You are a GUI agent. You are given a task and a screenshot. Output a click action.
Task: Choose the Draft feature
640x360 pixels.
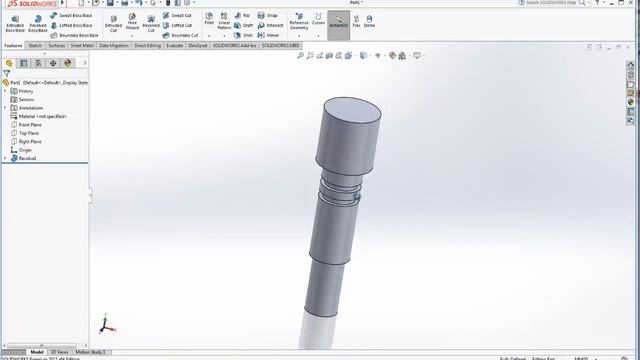[244, 25]
